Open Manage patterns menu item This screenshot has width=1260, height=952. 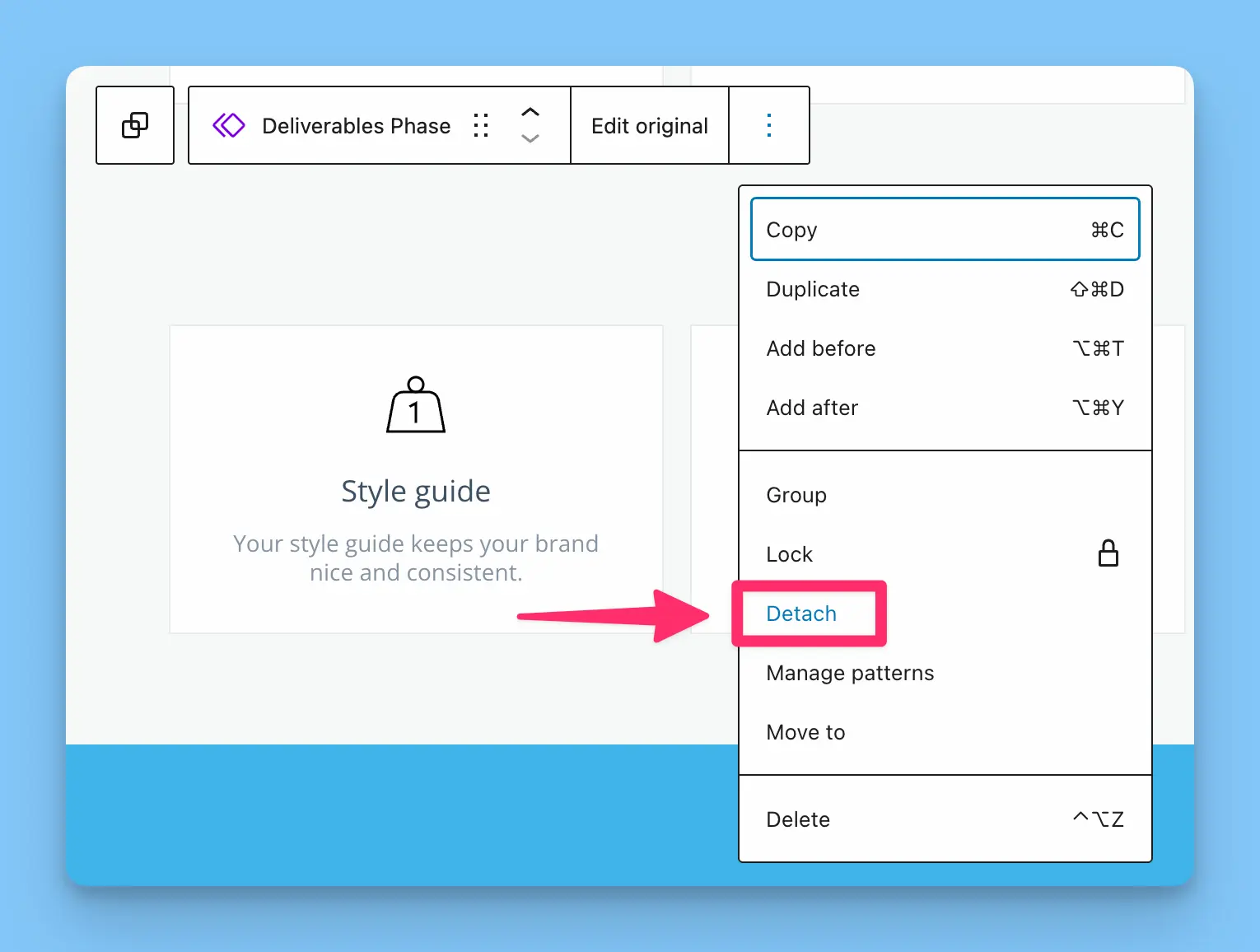(945, 673)
